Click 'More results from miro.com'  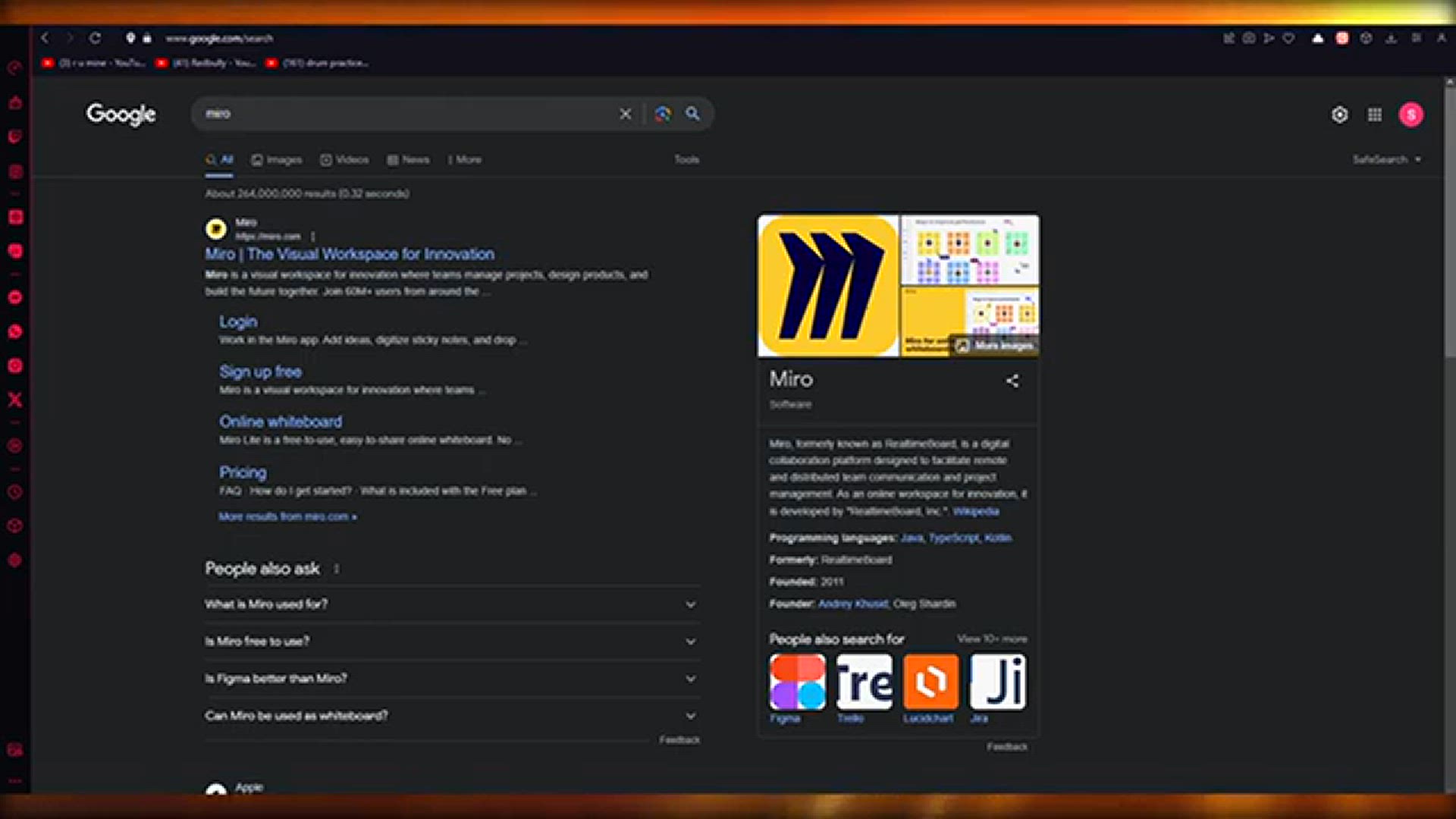point(287,517)
